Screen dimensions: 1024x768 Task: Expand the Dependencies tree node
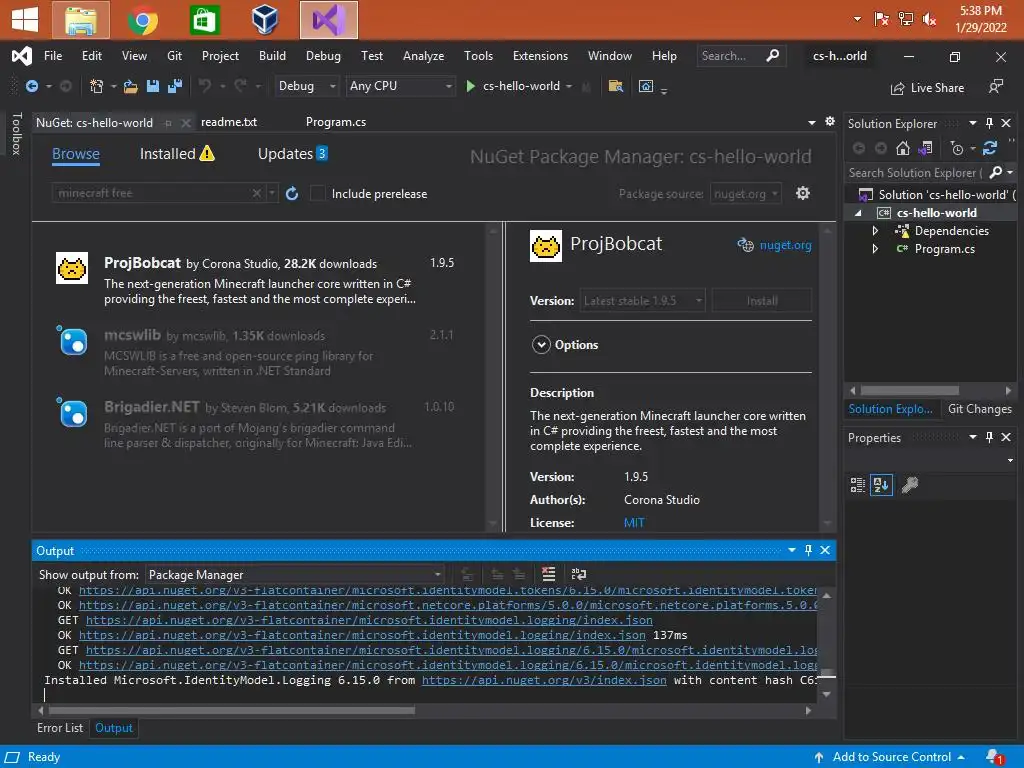tap(876, 231)
